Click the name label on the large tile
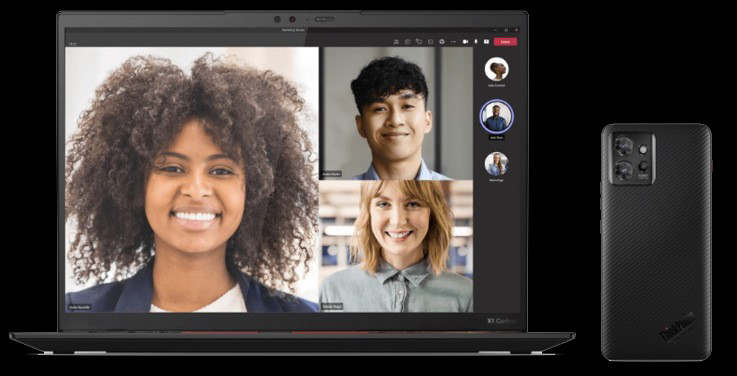Viewport: 737px width, 376px height. [79, 307]
